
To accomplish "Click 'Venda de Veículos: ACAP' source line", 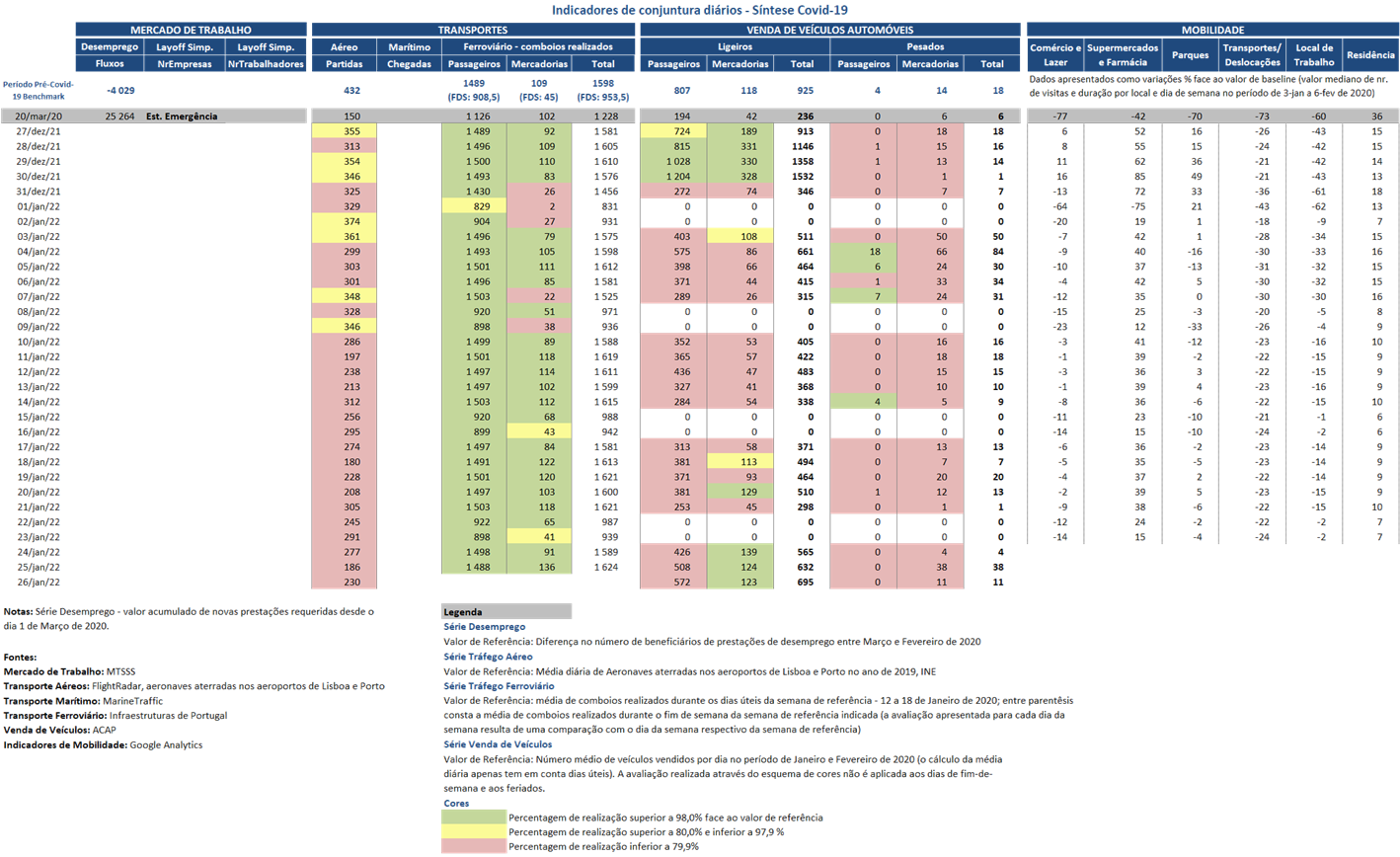I will click(x=59, y=731).
